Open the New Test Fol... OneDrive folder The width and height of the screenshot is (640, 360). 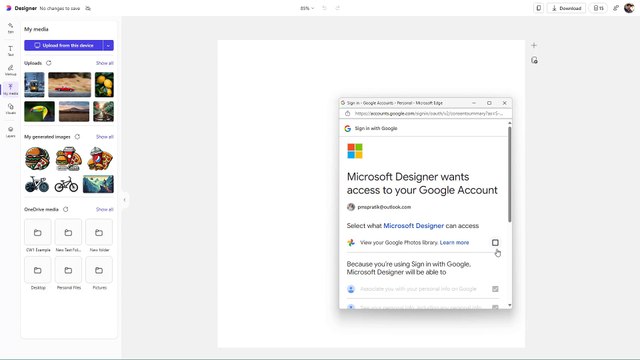[68, 233]
